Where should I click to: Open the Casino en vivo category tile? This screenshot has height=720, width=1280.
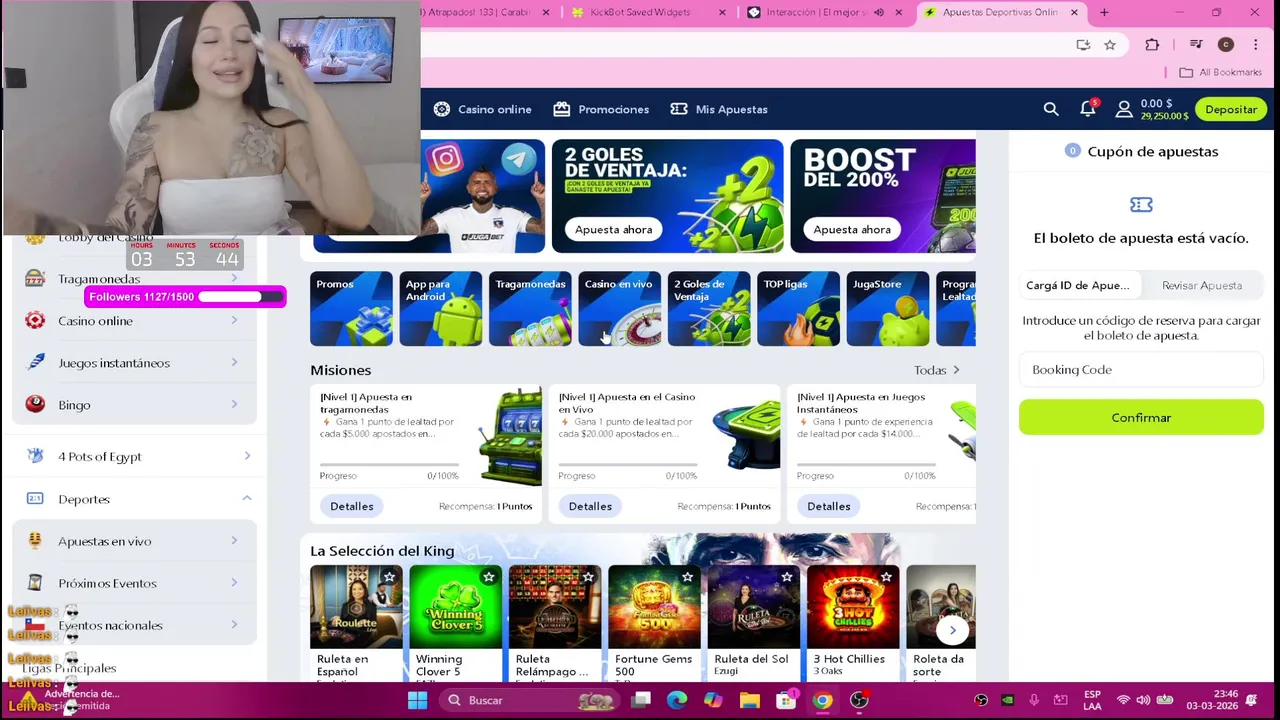(x=620, y=309)
